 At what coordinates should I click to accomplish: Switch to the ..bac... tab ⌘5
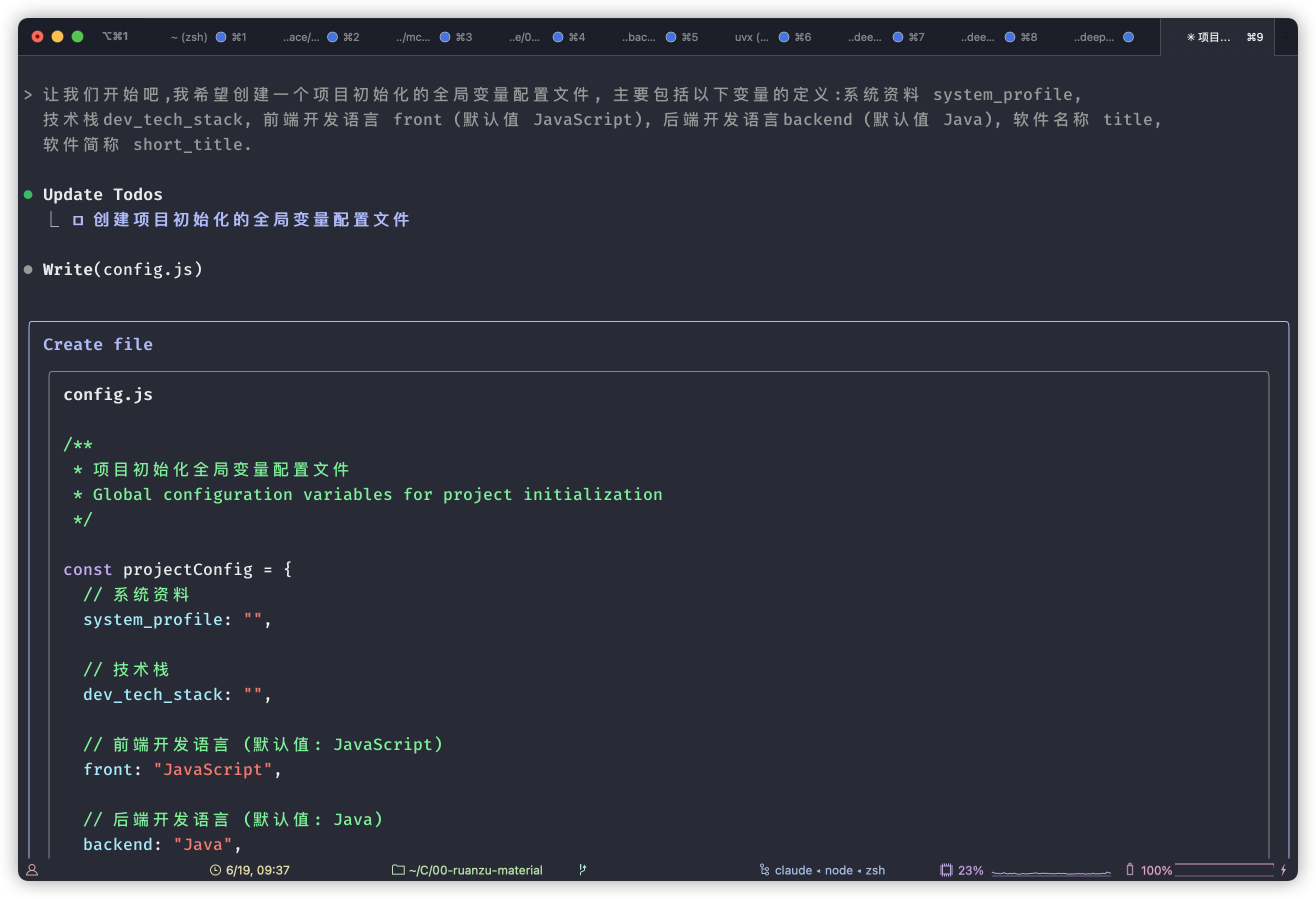tap(658, 37)
